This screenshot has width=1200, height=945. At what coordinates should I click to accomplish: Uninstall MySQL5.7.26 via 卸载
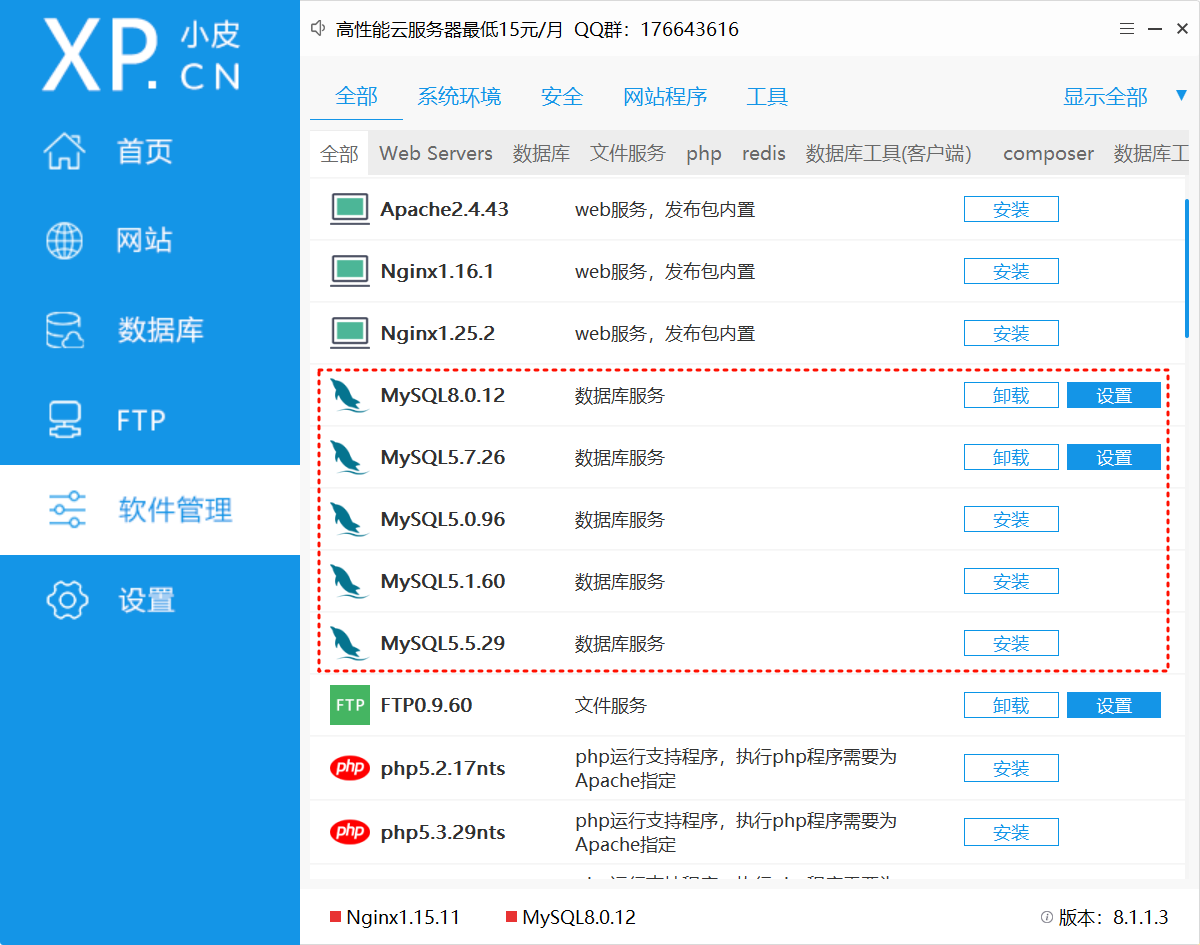[1011, 457]
